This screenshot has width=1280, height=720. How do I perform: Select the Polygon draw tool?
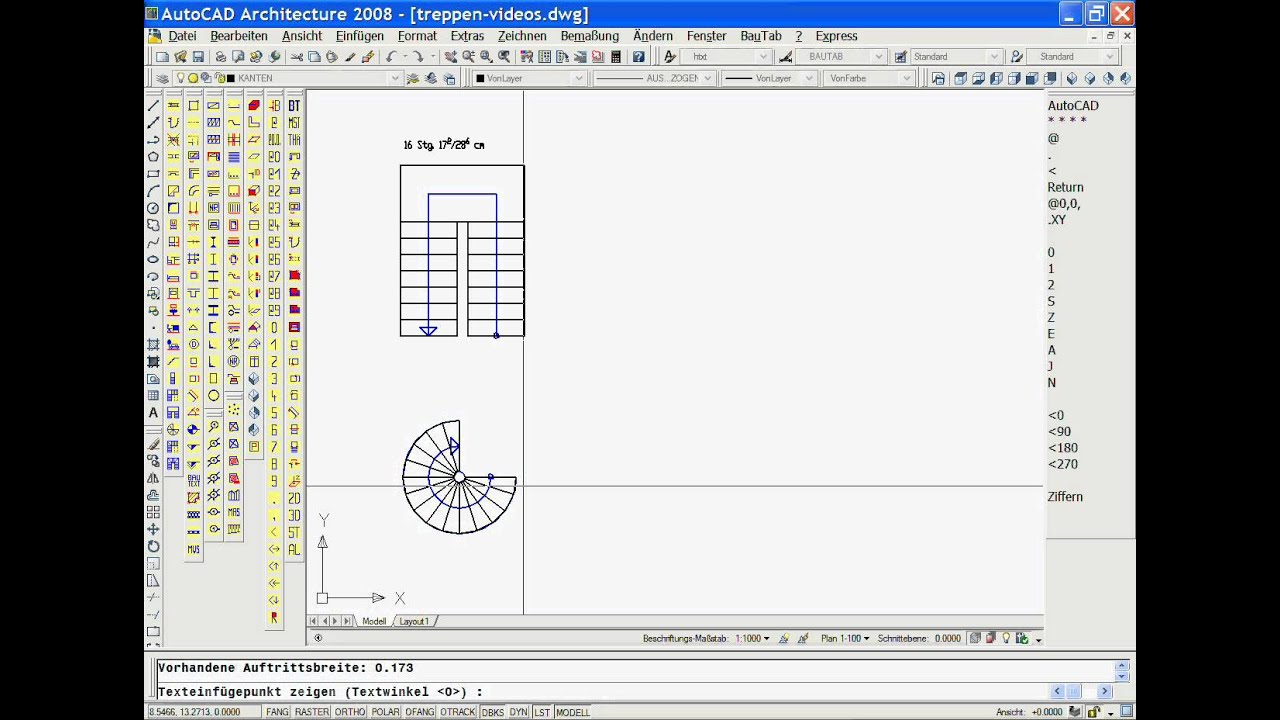(153, 156)
